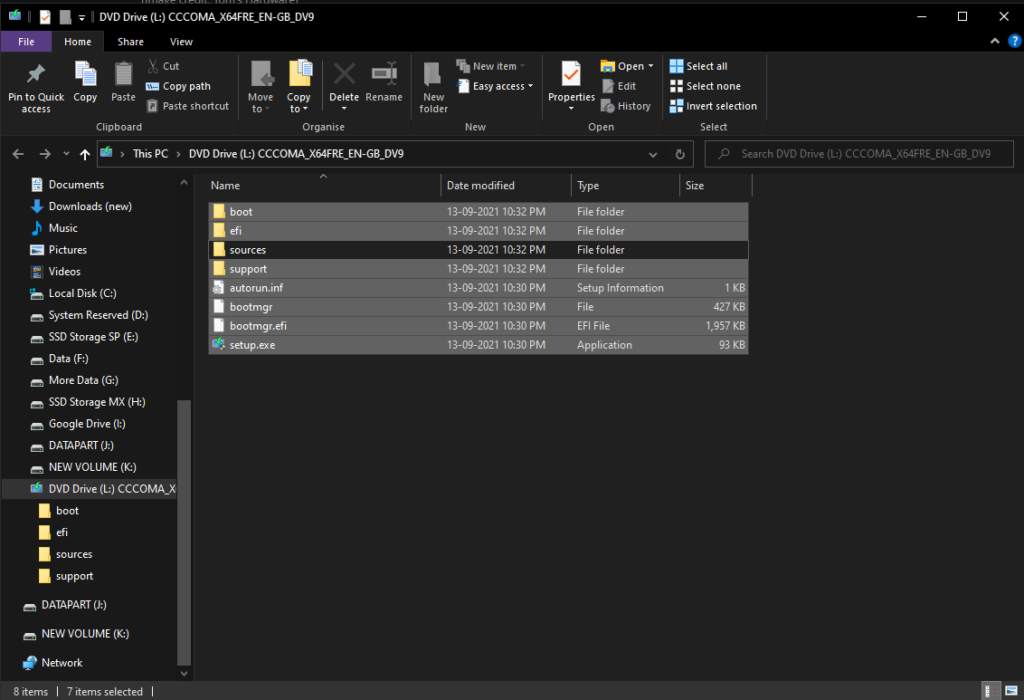This screenshot has width=1024, height=700.
Task: Create a New folder from the ribbon
Action: 432,86
